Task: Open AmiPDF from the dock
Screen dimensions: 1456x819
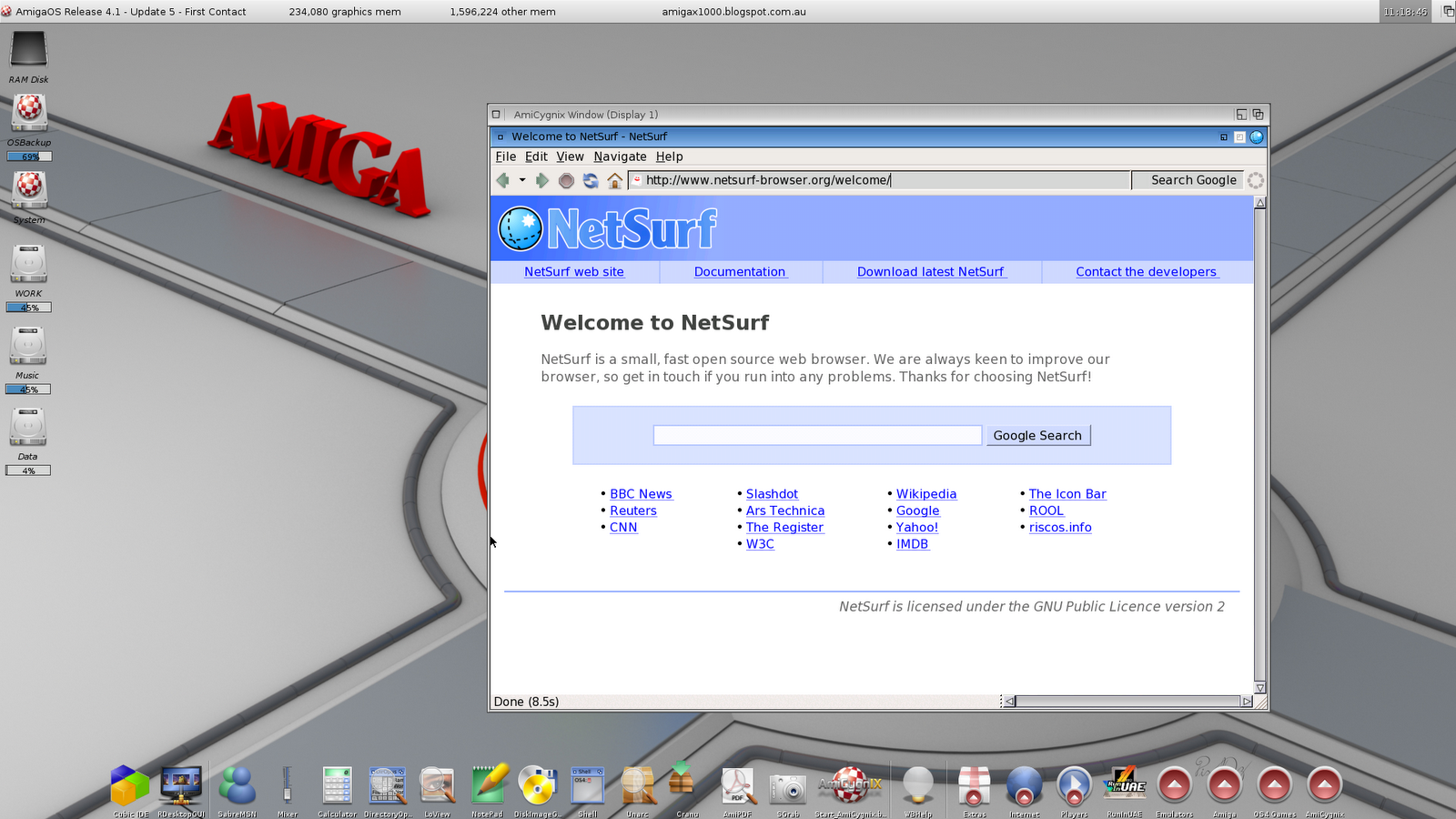Action: click(x=738, y=786)
